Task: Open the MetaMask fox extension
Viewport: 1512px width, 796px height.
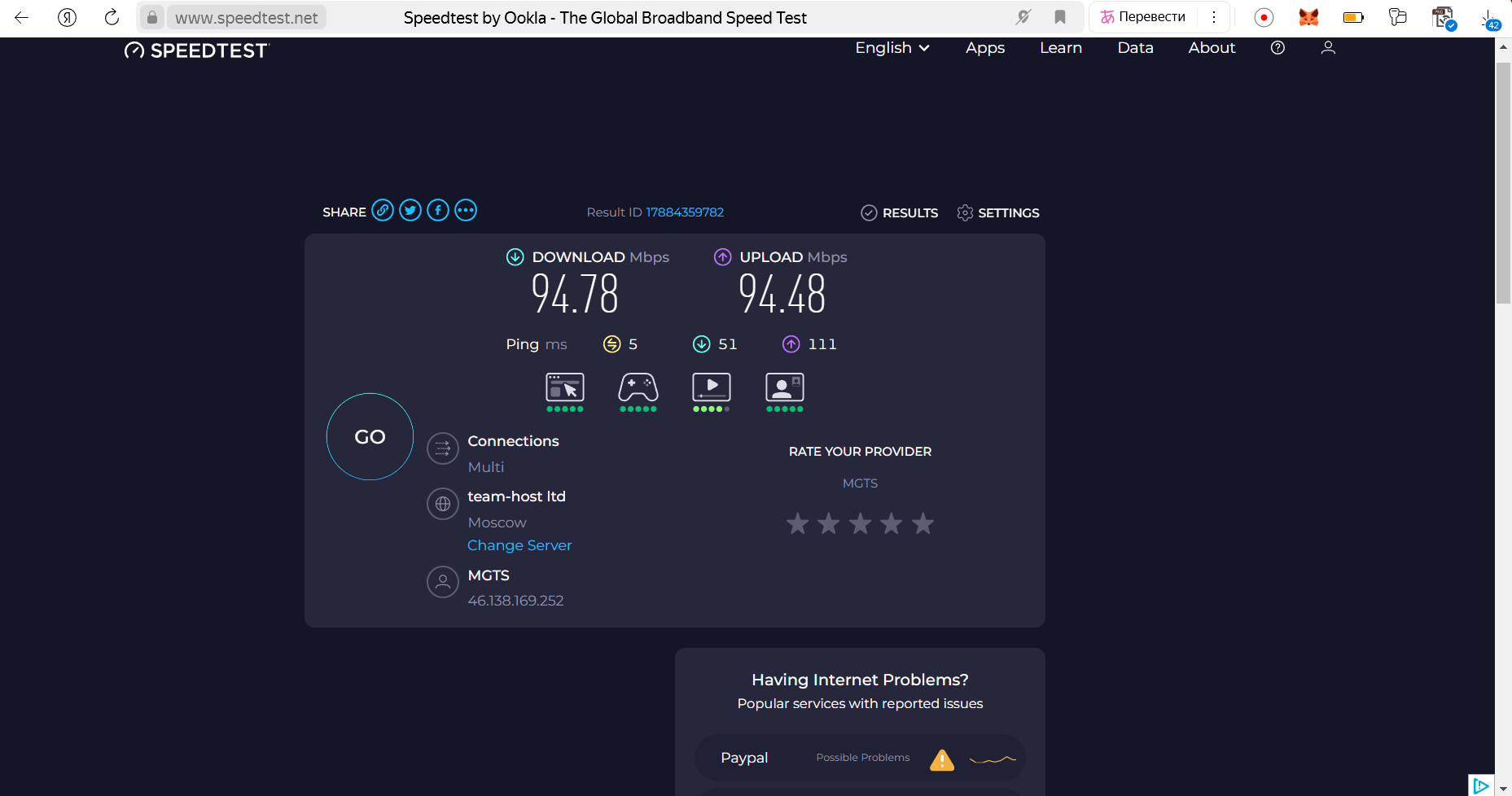Action: pos(1308,17)
